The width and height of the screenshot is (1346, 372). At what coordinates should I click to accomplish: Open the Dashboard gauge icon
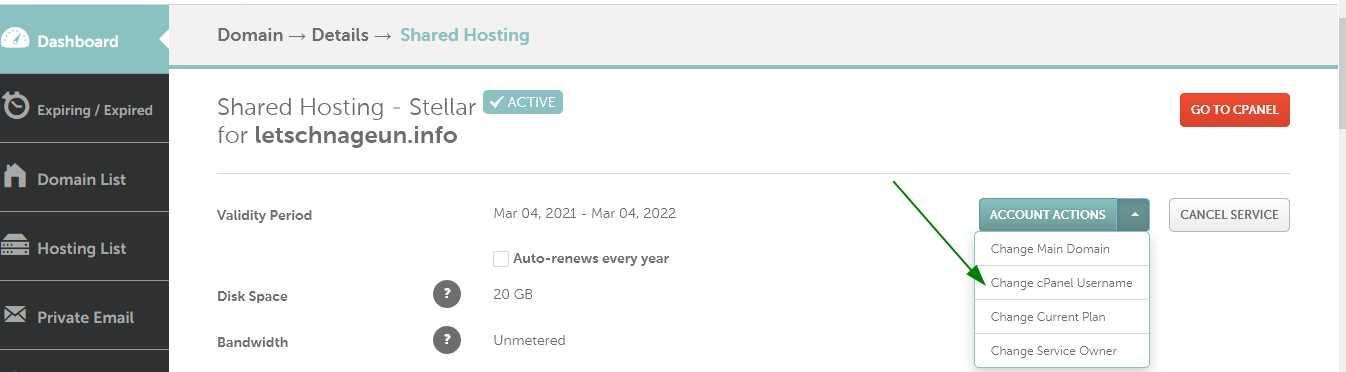16,39
